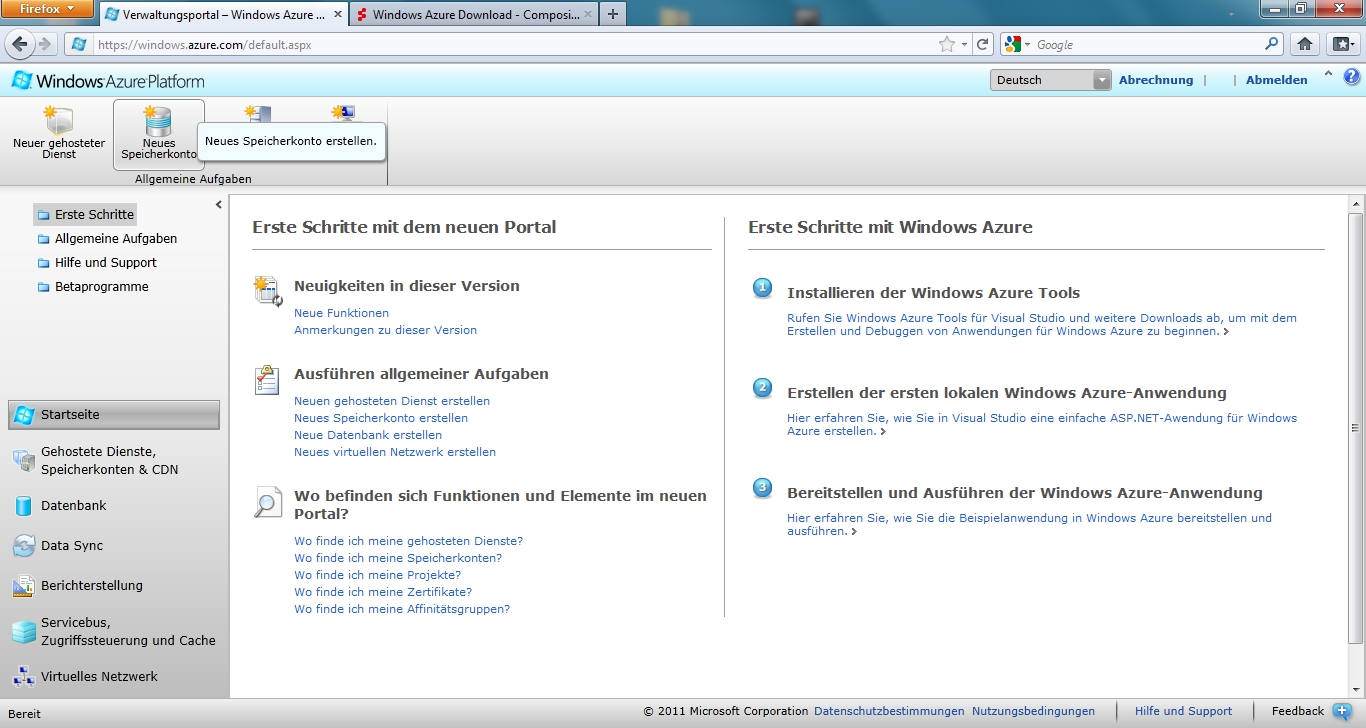Click the Abmelden link
1366x728 pixels.
1276,80
